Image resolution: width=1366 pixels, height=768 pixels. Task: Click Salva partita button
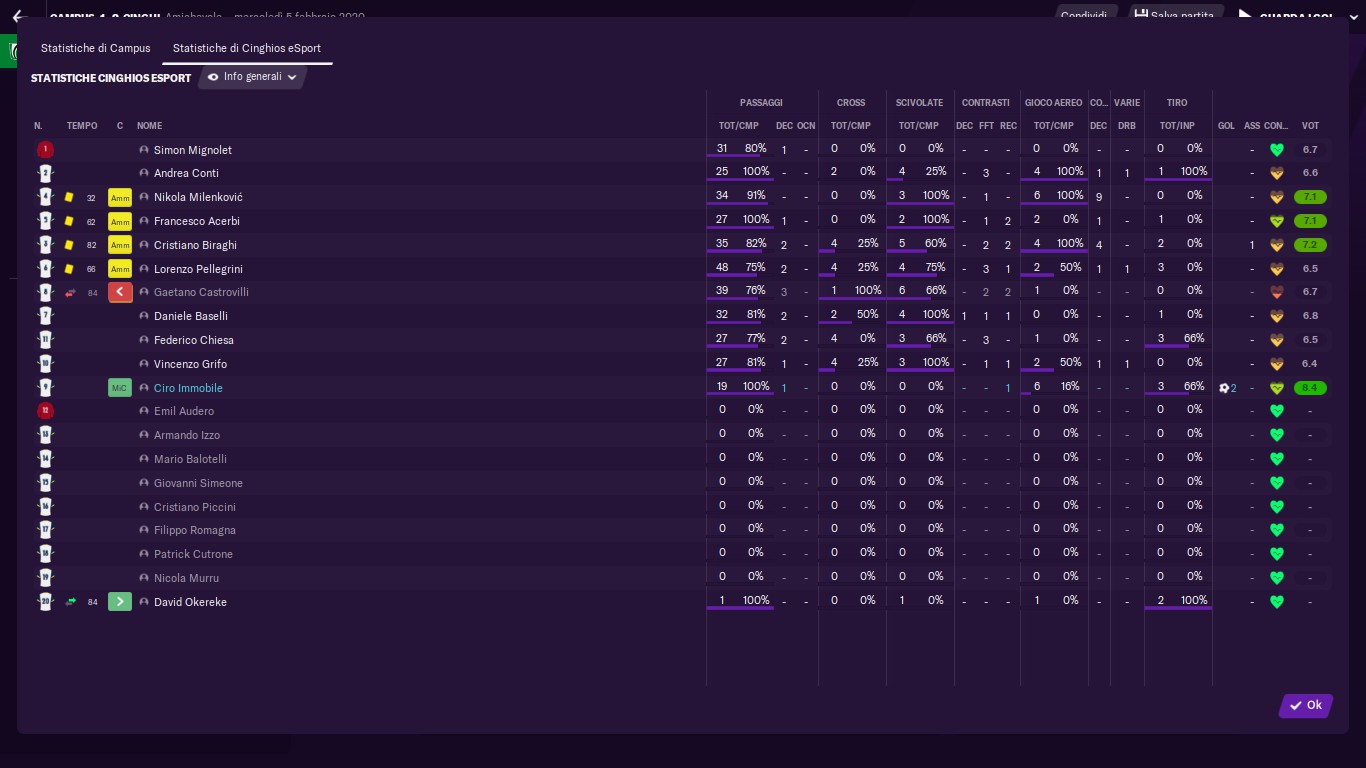tap(1175, 15)
